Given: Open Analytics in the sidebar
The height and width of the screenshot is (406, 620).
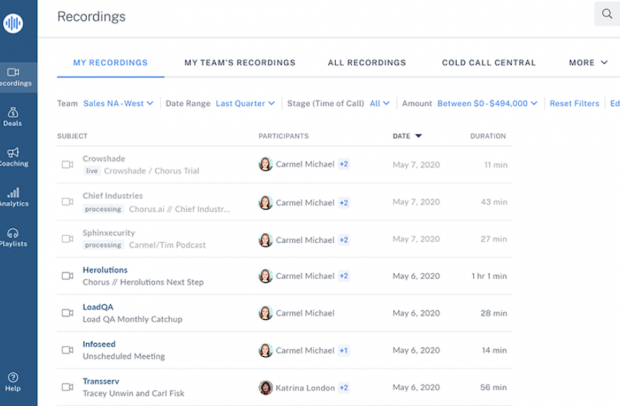Looking at the screenshot, I should click(x=14, y=197).
